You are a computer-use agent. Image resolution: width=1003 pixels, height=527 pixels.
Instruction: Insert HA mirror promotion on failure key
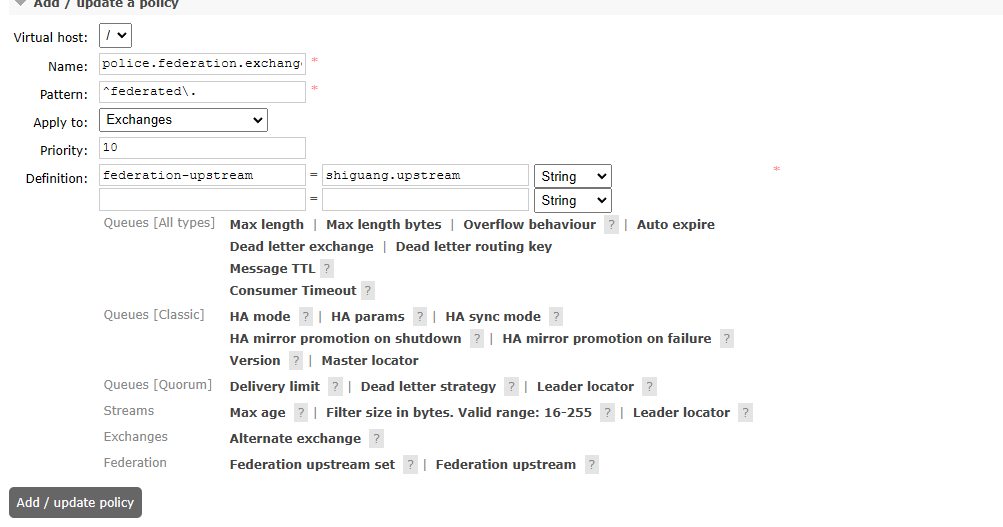coord(606,338)
